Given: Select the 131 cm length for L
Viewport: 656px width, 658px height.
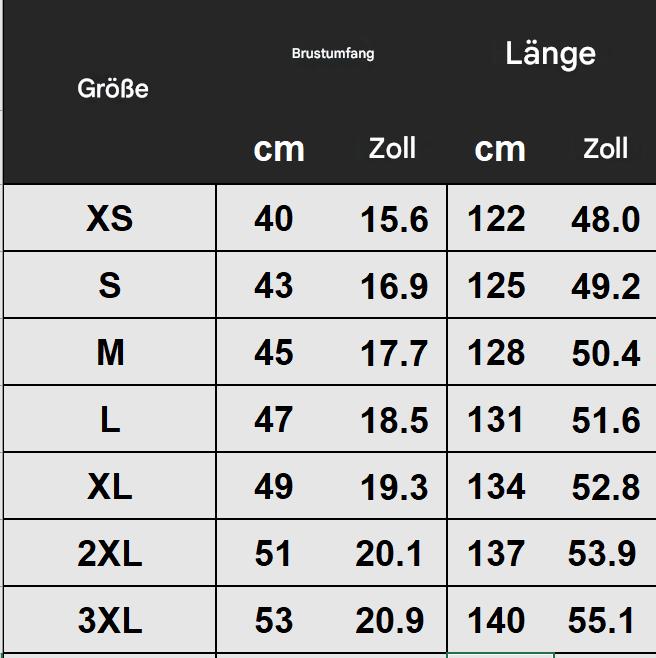Looking at the screenshot, I should tap(496, 419).
